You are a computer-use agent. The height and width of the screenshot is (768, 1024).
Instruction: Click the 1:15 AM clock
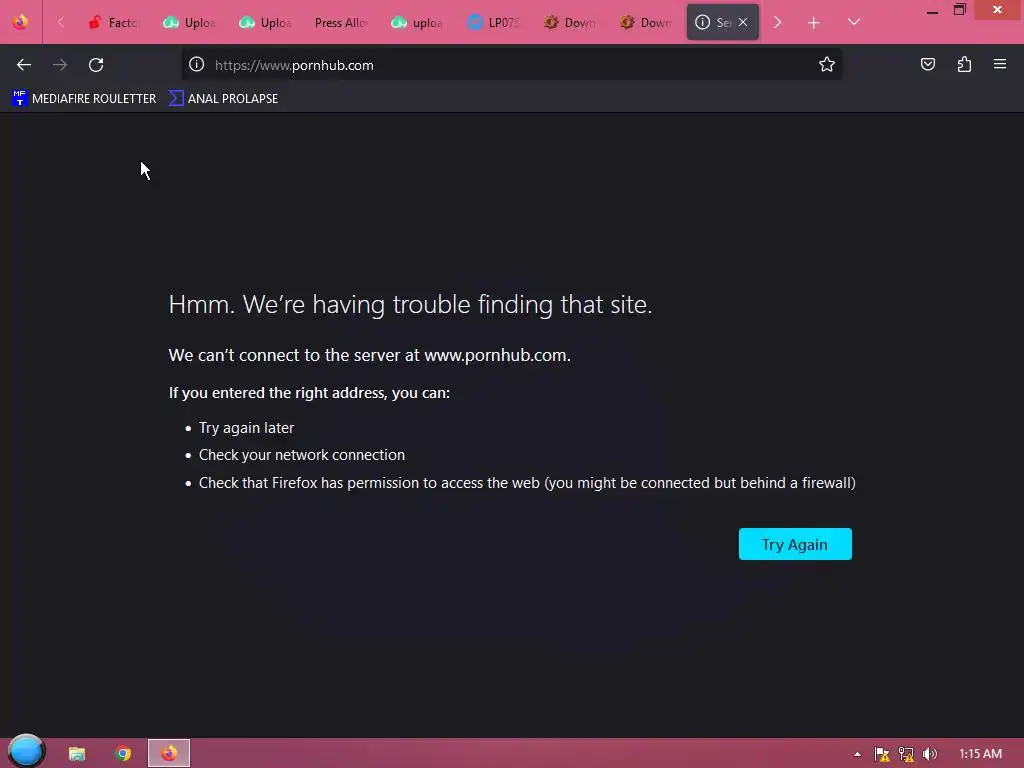point(980,754)
